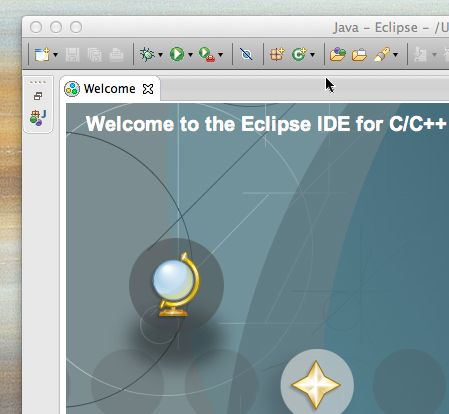Open the What's New star icon

(316, 384)
